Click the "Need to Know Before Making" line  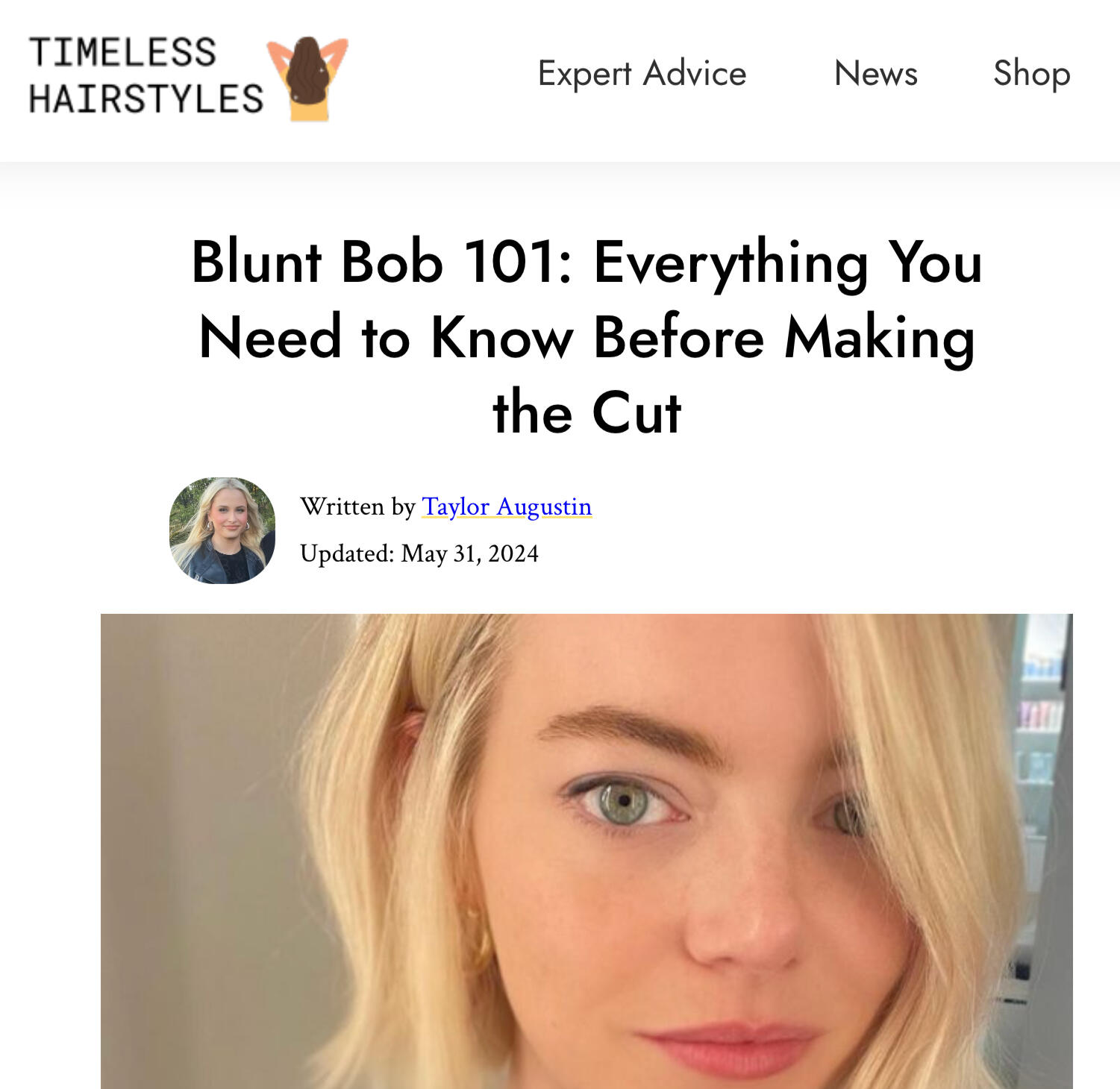coord(587,338)
